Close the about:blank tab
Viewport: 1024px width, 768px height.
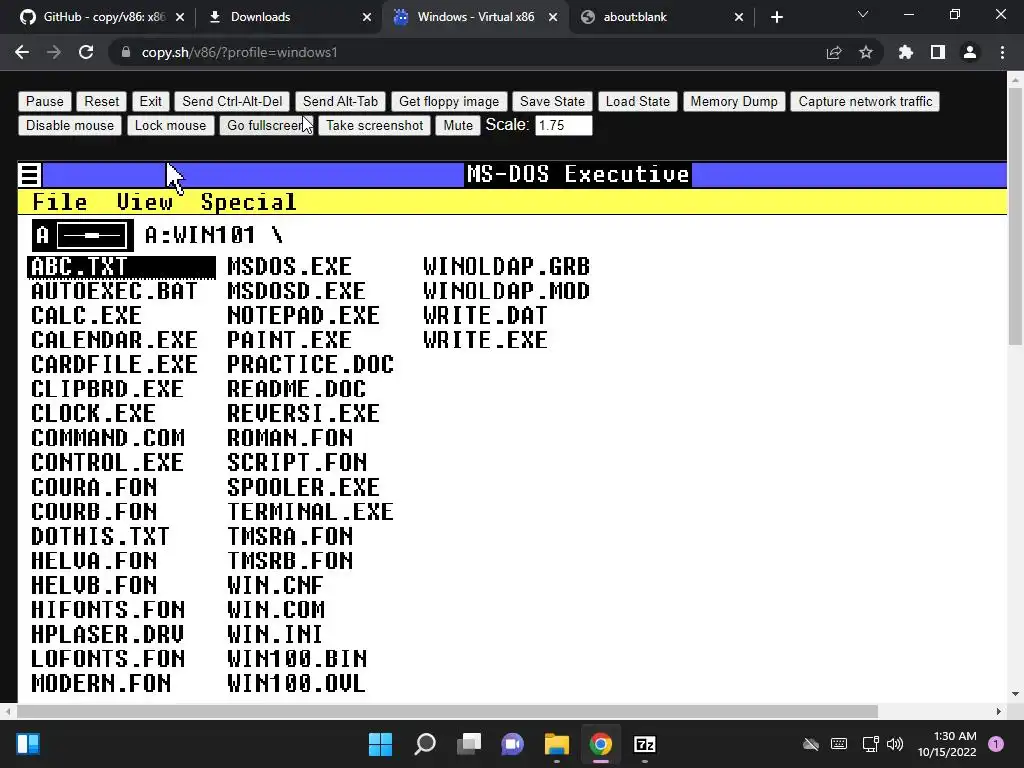[739, 17]
